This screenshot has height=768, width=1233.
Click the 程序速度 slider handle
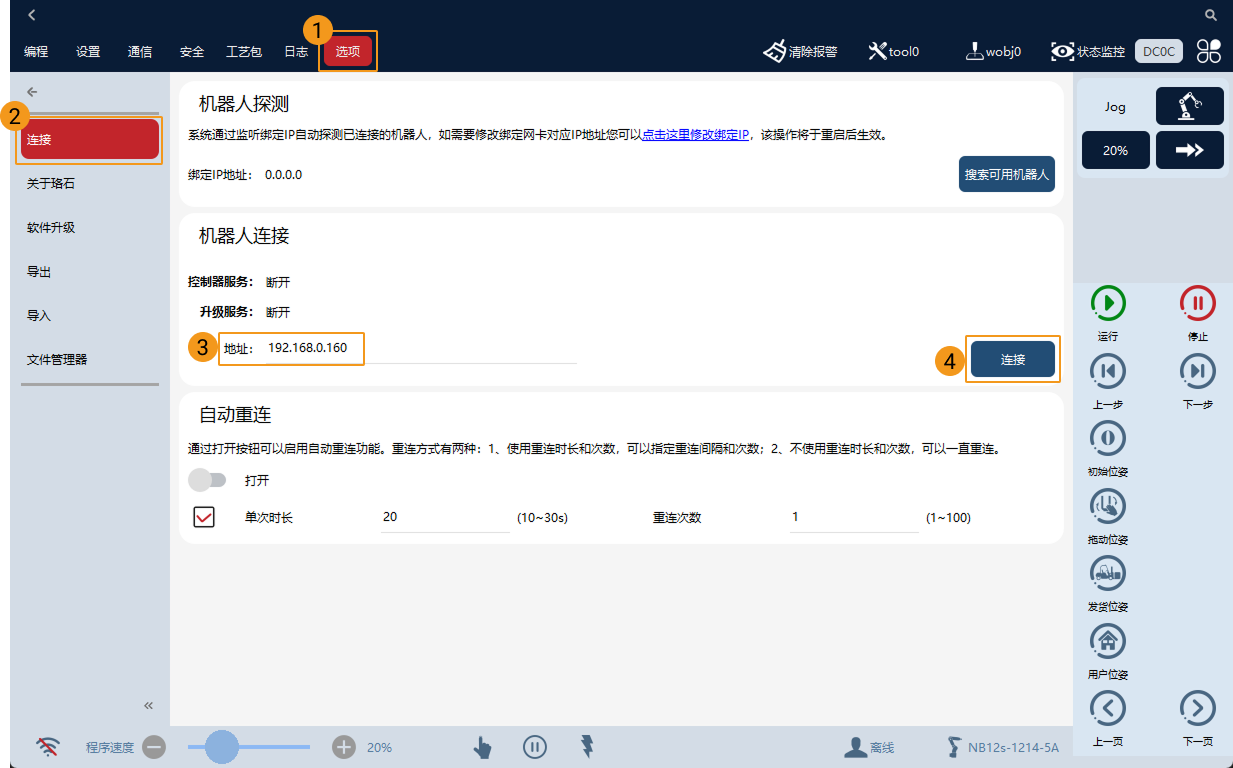point(222,746)
